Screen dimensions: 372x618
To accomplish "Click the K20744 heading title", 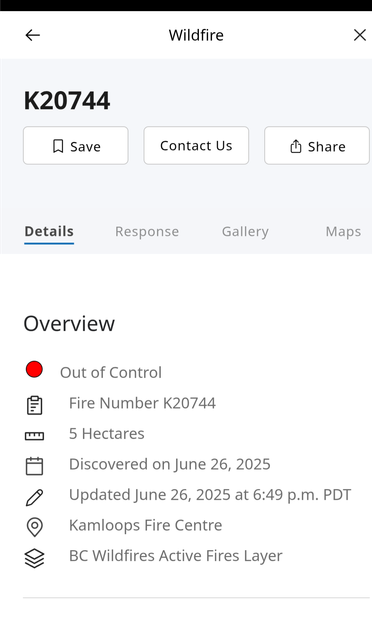I will point(67,101).
